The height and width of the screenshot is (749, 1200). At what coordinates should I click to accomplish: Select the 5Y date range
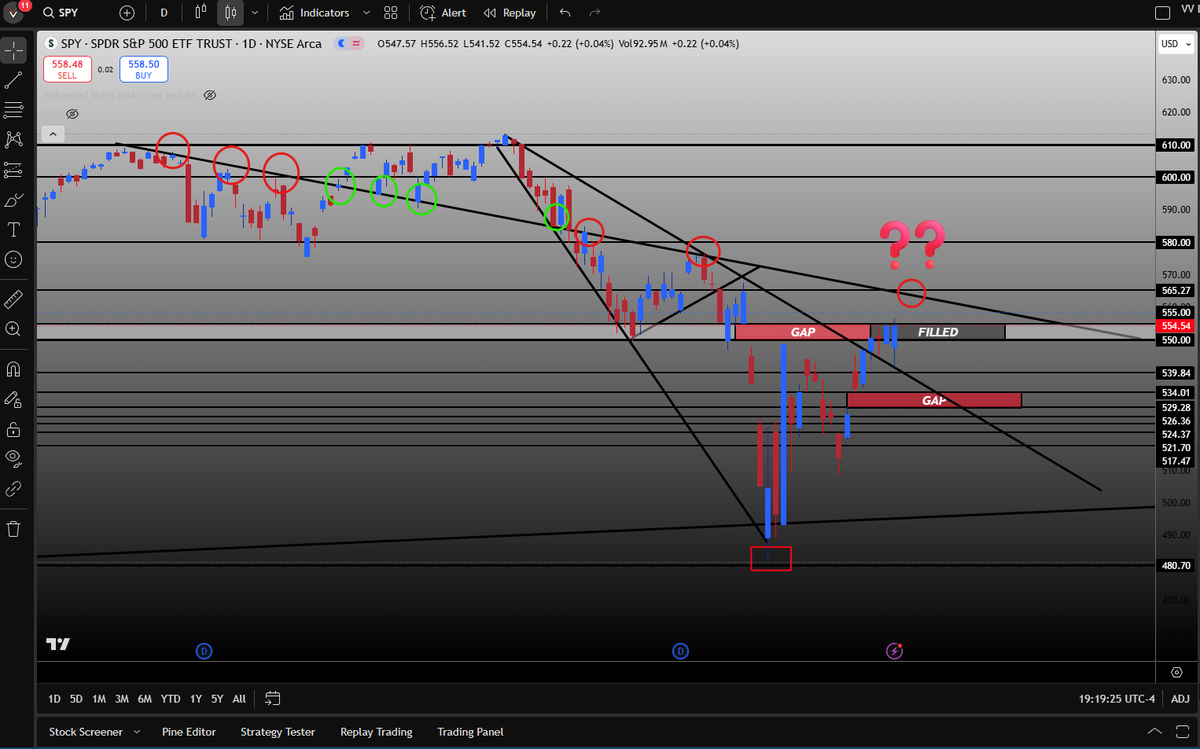pos(217,699)
